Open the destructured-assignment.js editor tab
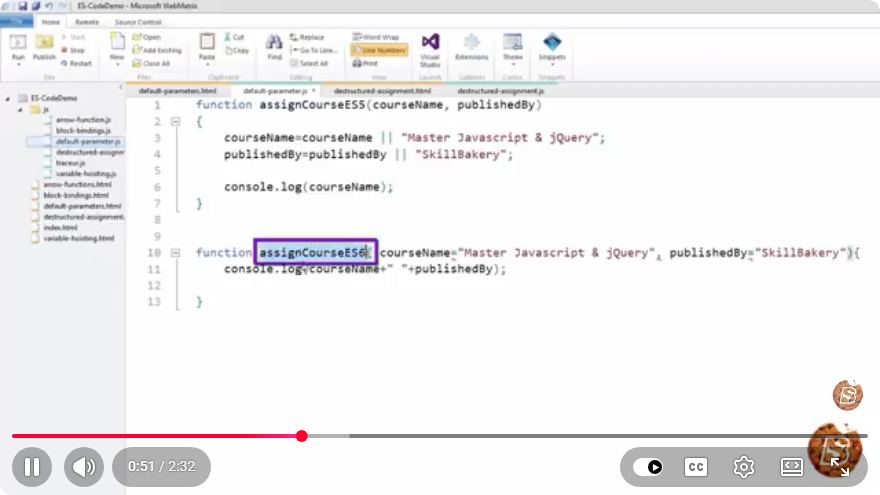880x495 pixels. (500, 91)
